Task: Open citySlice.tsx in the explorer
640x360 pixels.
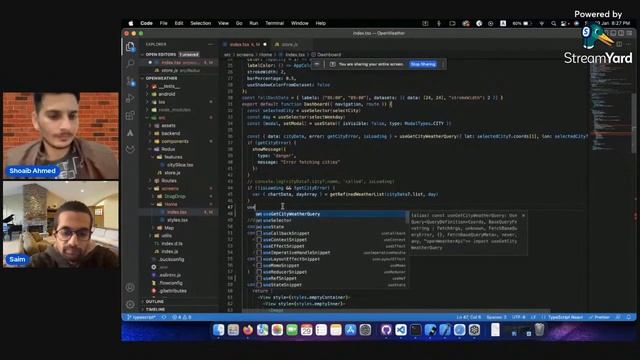Action: coord(180,165)
